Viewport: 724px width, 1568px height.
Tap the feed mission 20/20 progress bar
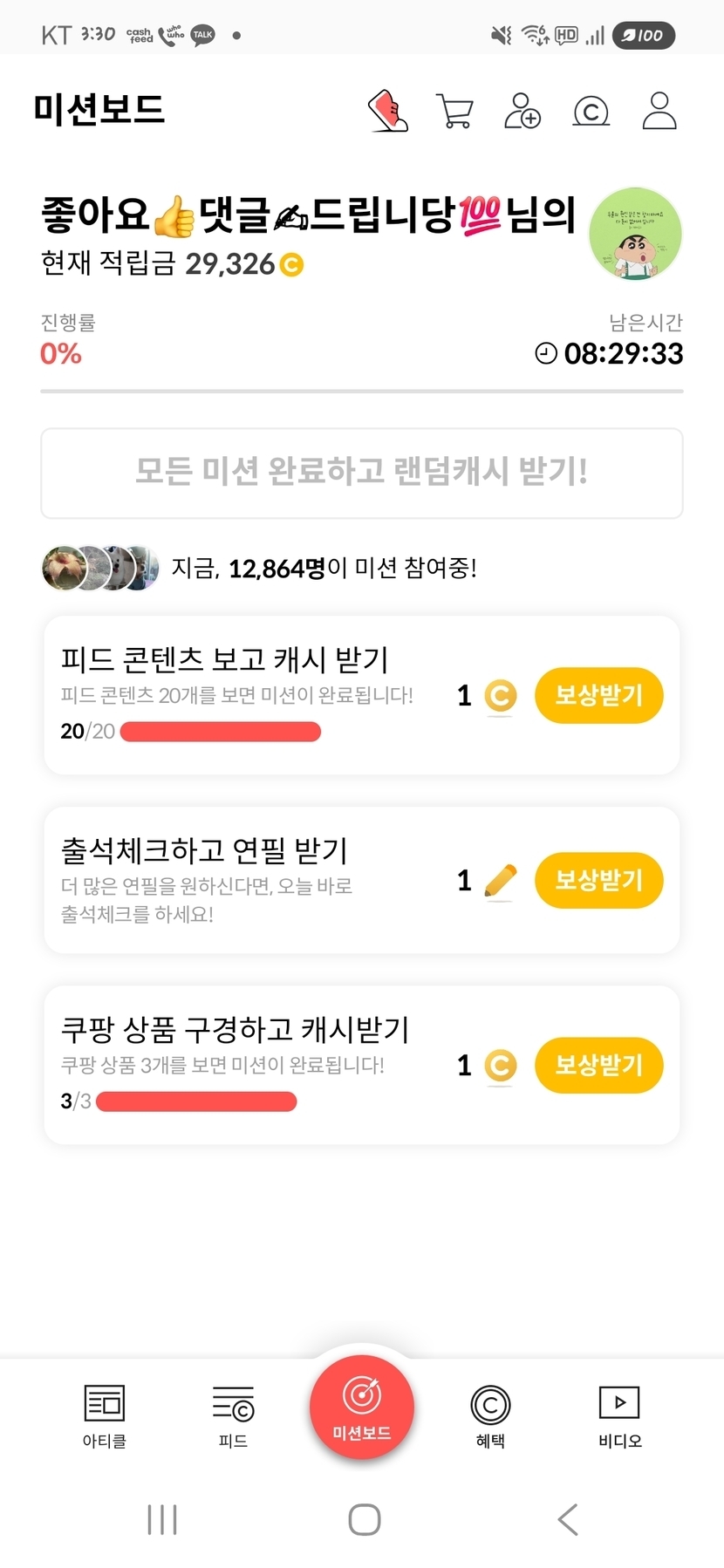(x=220, y=732)
